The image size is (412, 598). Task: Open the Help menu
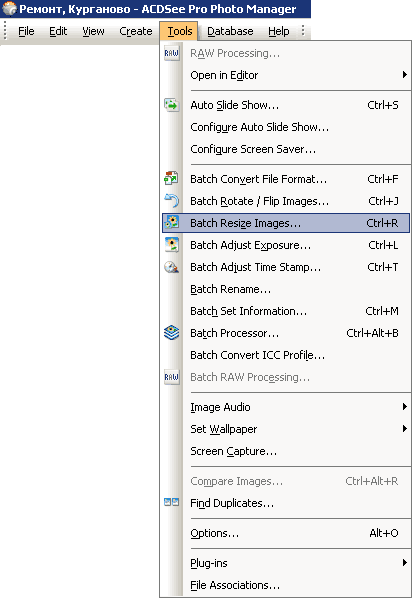point(278,31)
